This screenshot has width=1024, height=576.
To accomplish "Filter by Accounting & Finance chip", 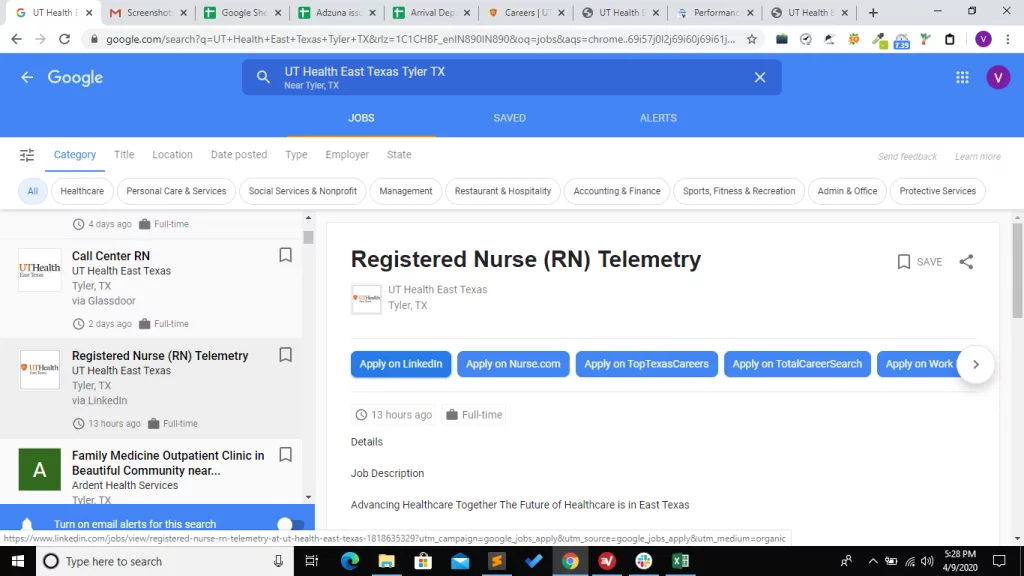I will (x=617, y=191).
